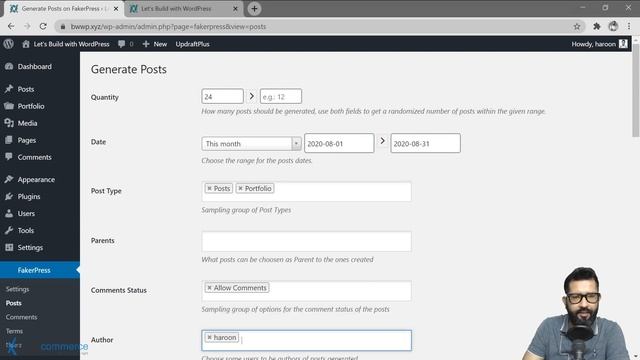This screenshot has width=640, height=360.
Task: Reload the current page
Action: (x=43, y=27)
